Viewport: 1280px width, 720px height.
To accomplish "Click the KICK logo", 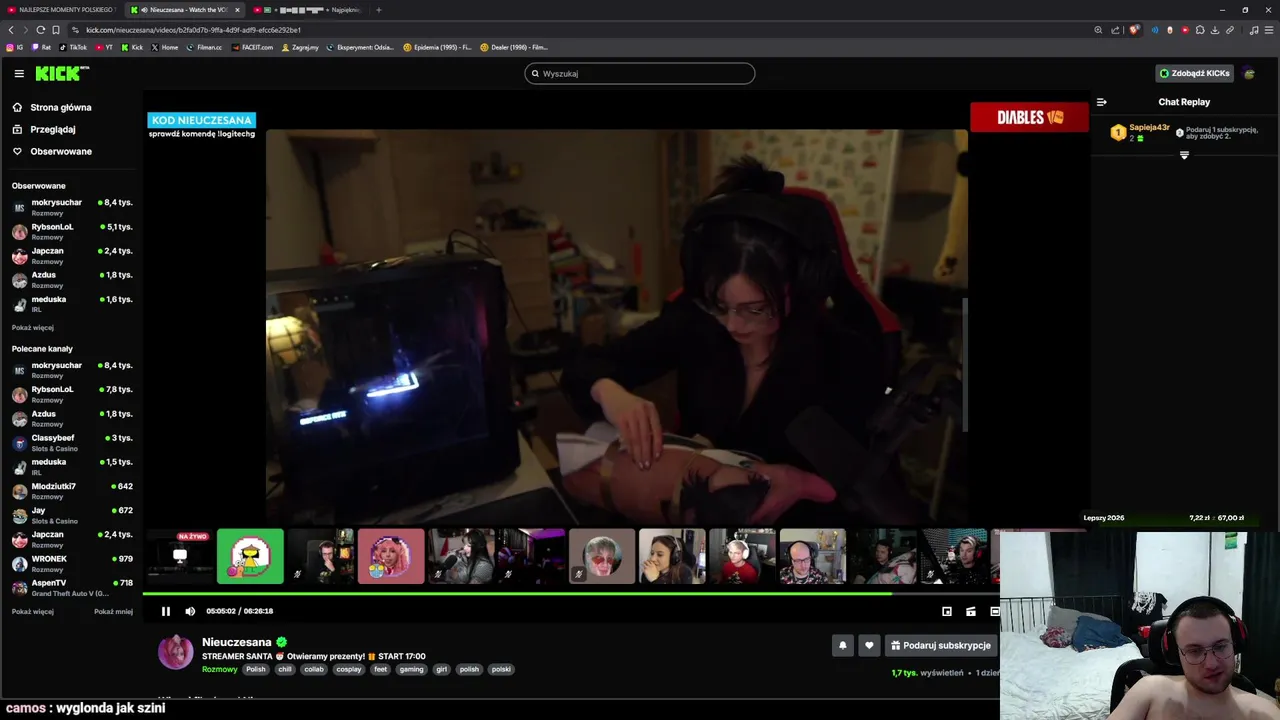I will coord(62,73).
